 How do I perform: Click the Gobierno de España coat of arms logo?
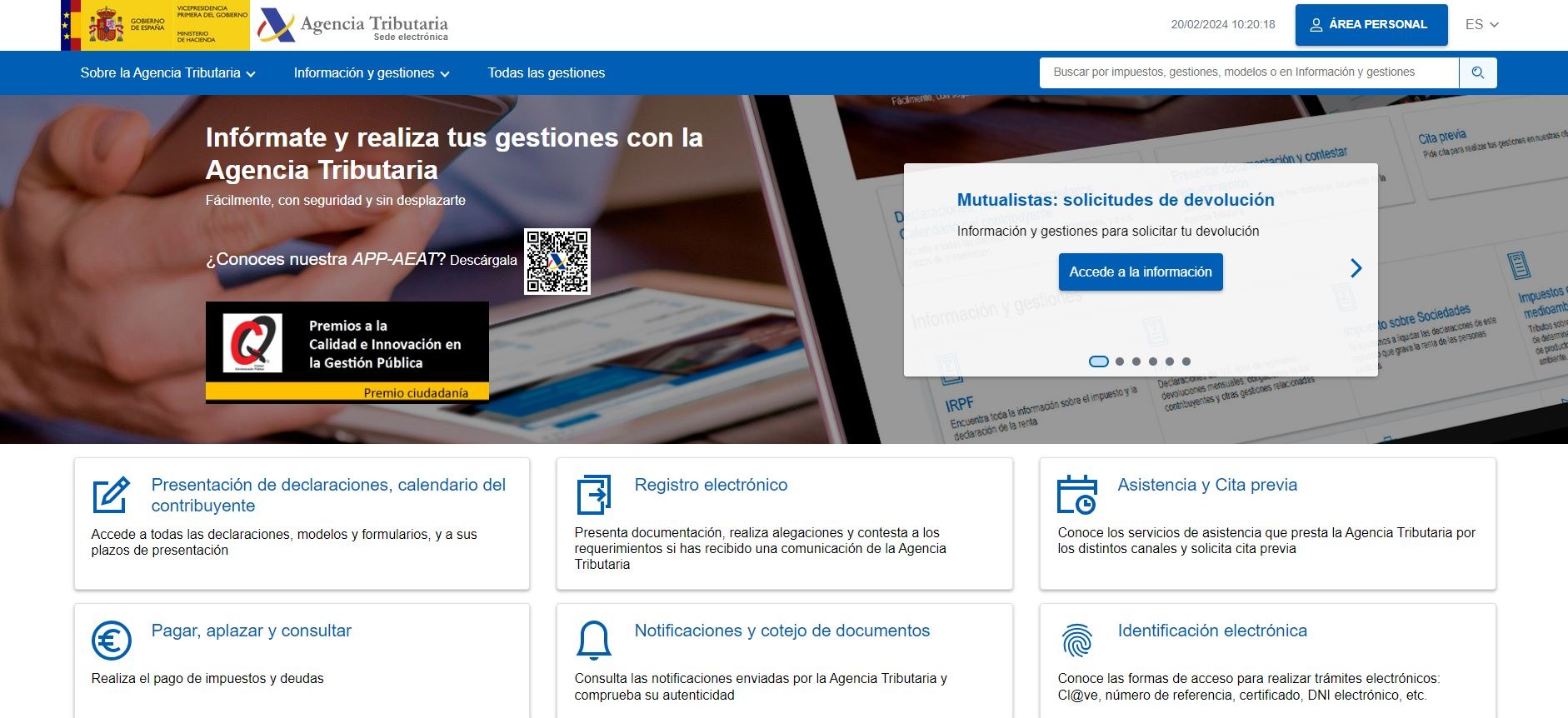[x=155, y=25]
